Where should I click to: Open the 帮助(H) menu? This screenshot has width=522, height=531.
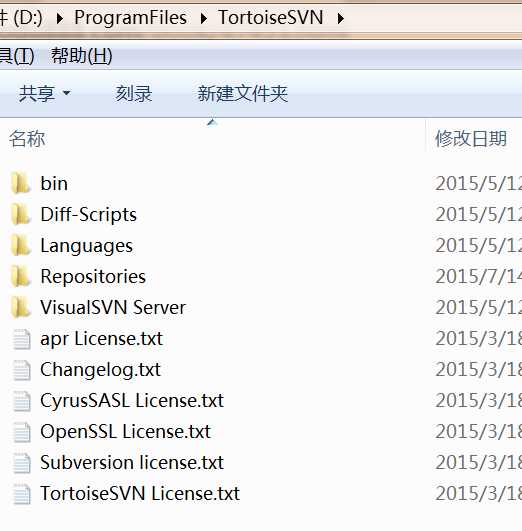81,56
